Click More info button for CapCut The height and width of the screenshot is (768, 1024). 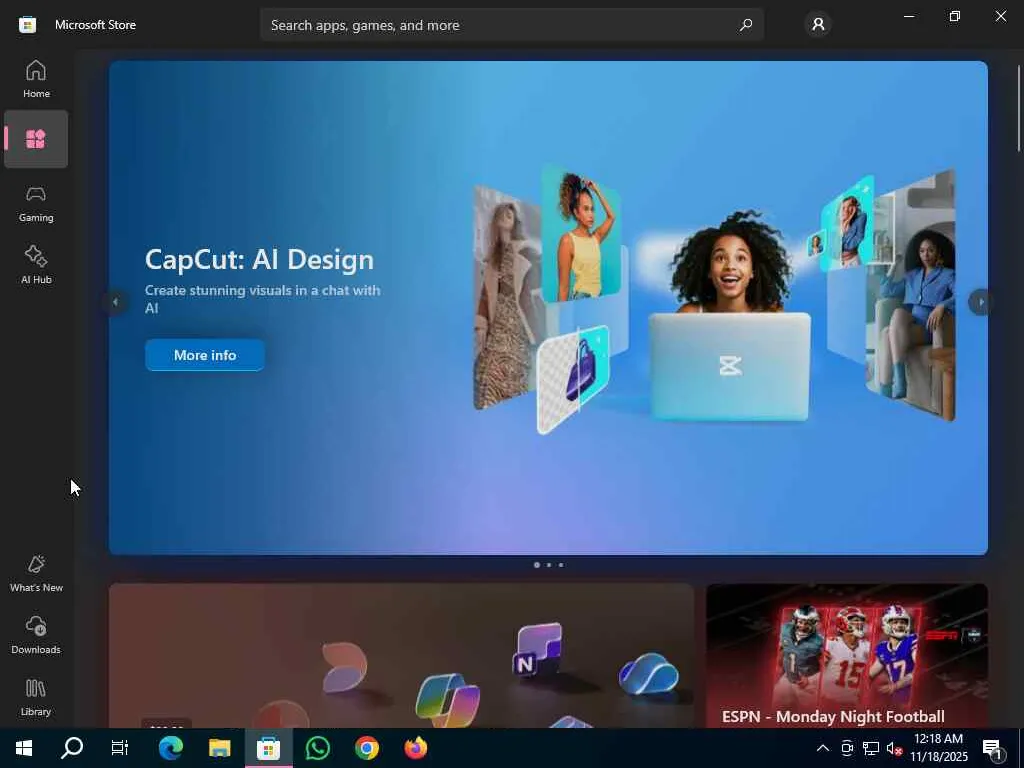point(205,355)
